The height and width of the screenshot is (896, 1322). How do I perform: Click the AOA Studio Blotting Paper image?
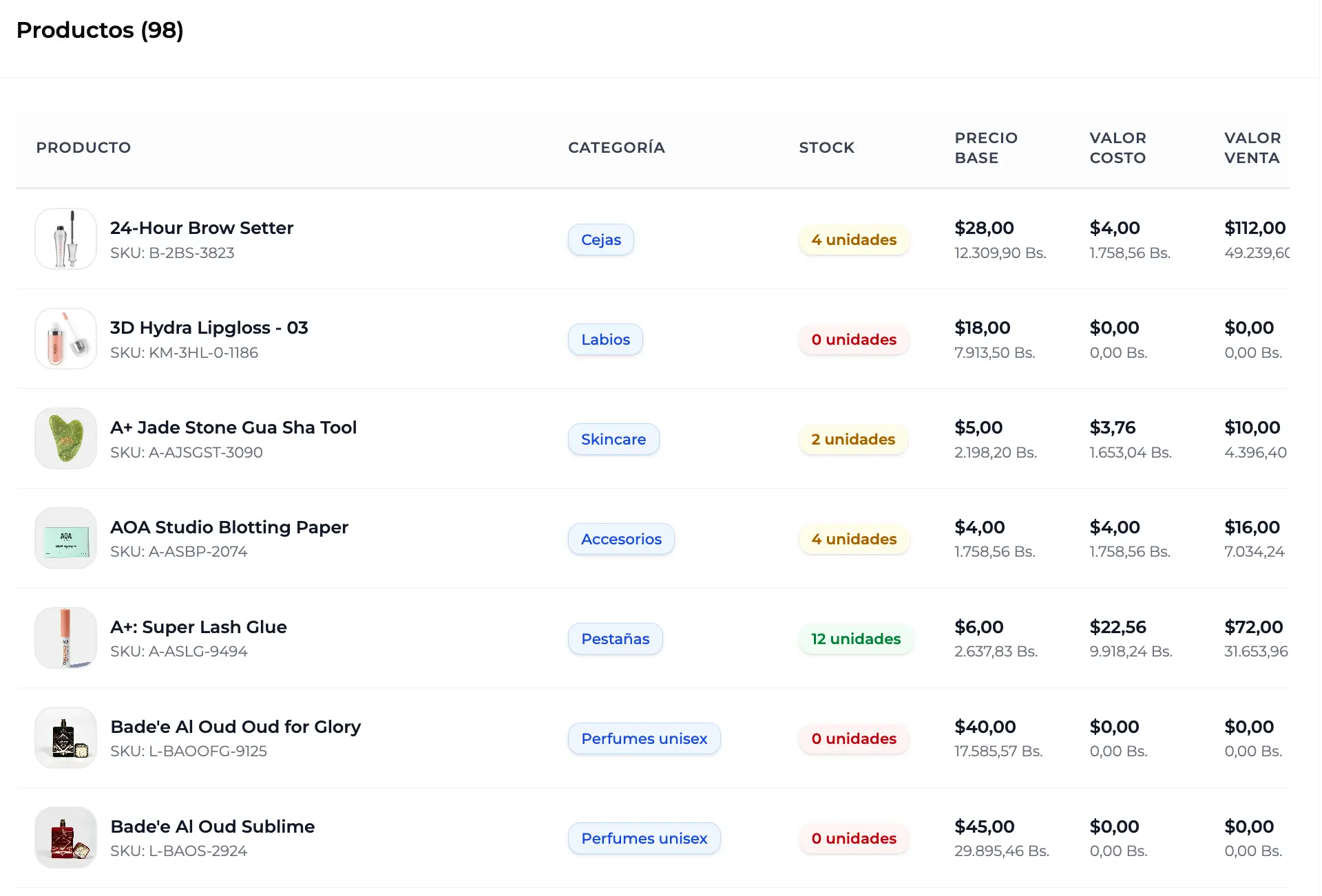point(65,538)
